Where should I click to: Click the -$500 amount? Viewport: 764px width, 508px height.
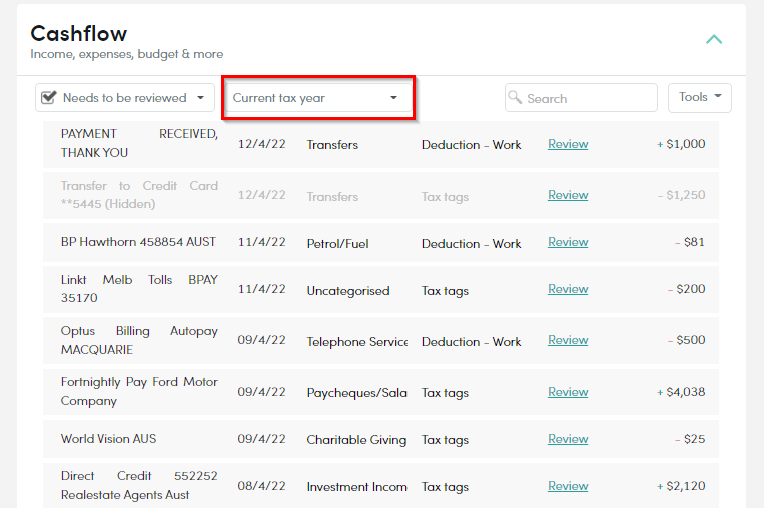click(687, 340)
